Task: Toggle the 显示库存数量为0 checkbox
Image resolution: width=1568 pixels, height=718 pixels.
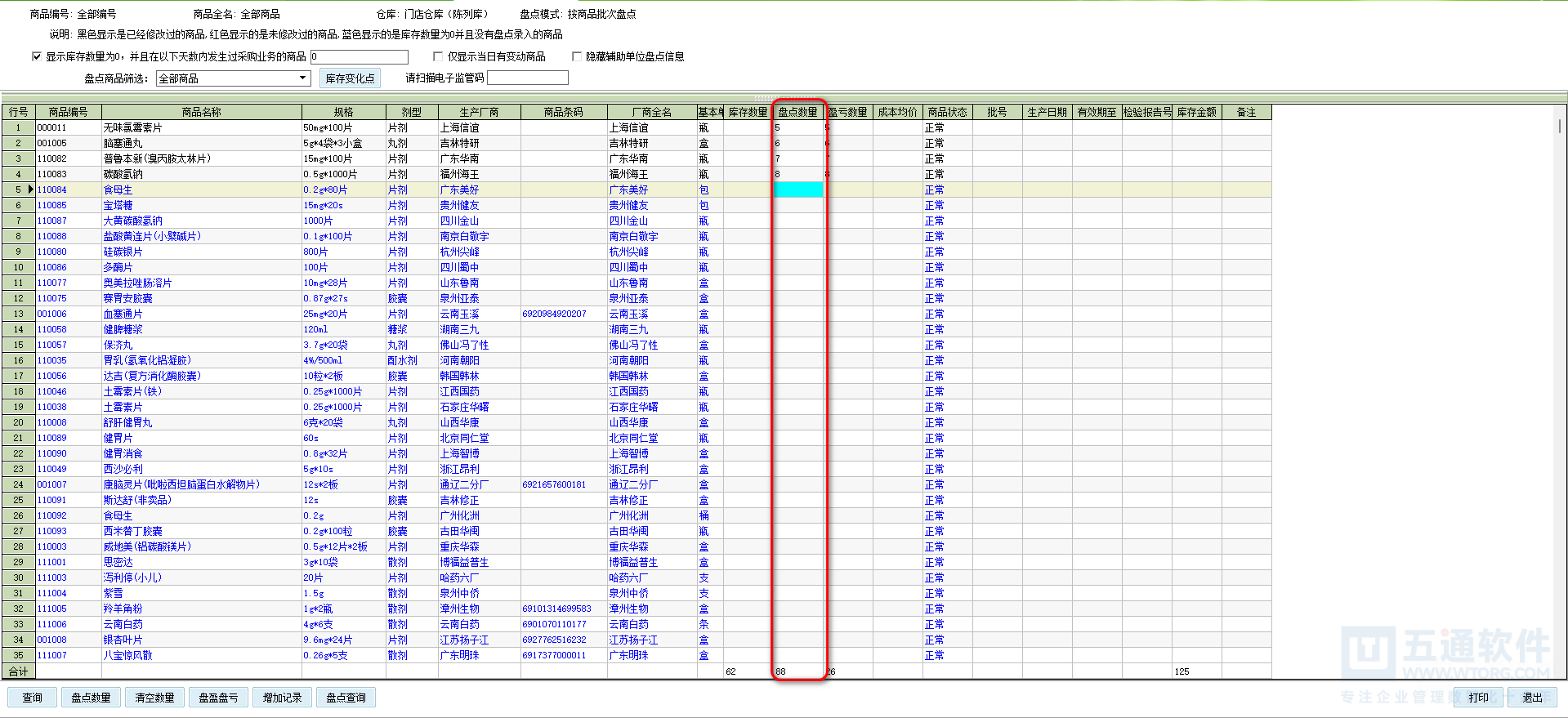Action: (x=37, y=56)
